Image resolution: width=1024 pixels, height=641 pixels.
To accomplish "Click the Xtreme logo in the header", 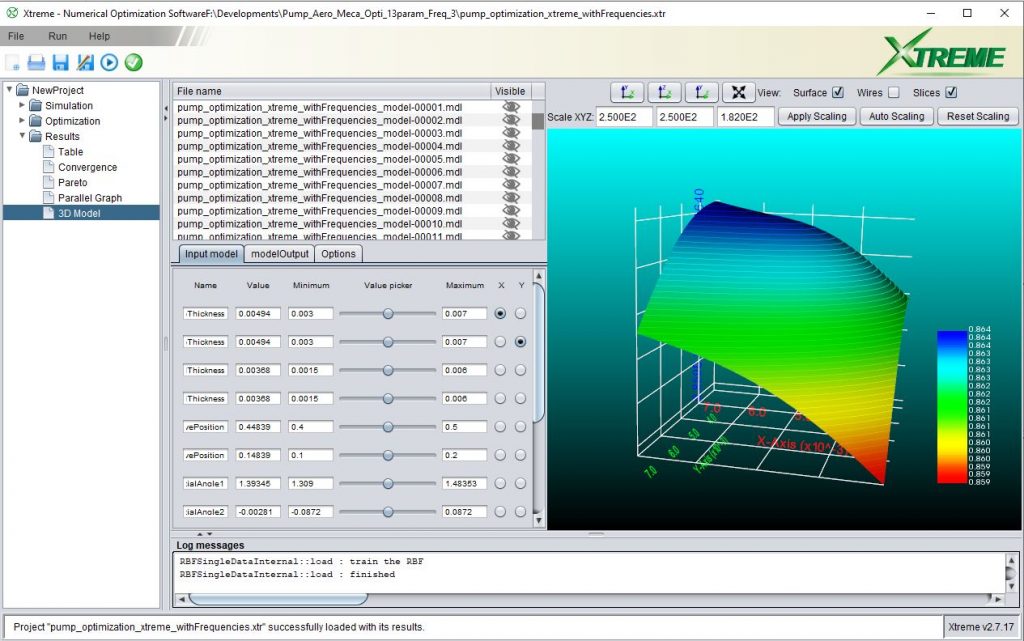I will click(x=943, y=54).
